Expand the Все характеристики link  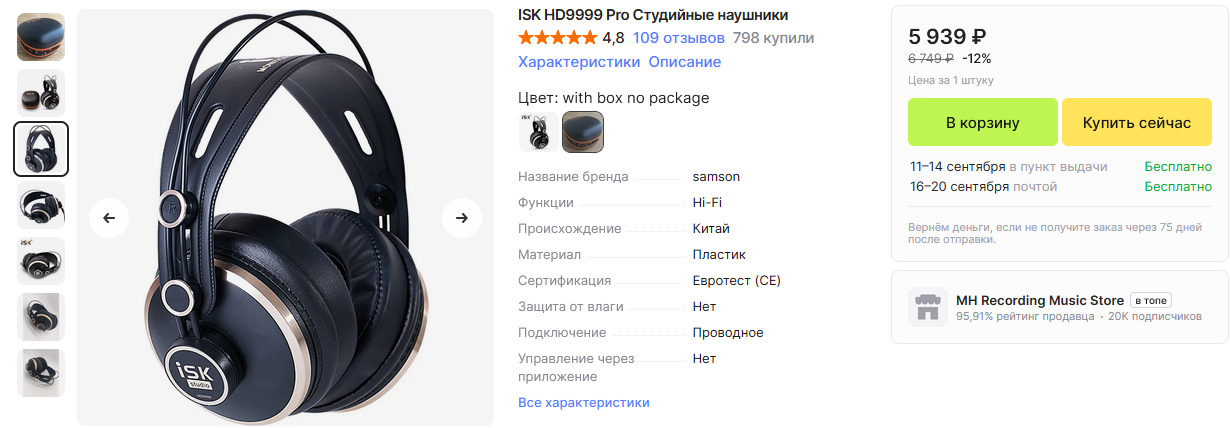coord(584,402)
